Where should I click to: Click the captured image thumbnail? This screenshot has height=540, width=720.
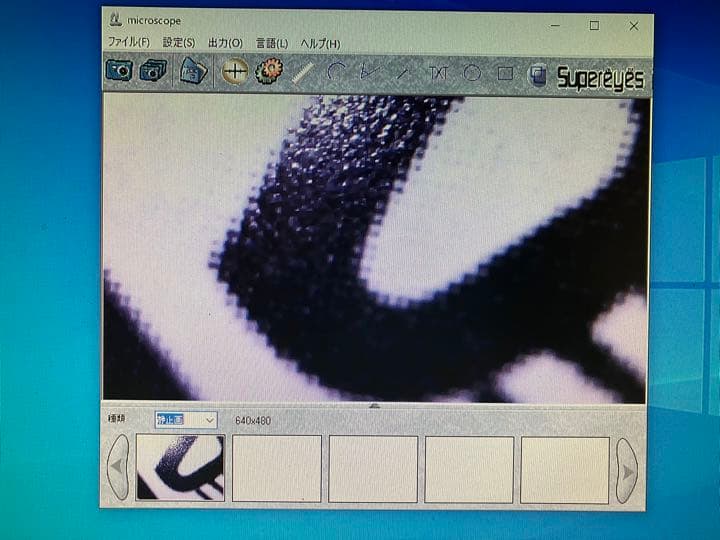pyautogui.click(x=180, y=467)
